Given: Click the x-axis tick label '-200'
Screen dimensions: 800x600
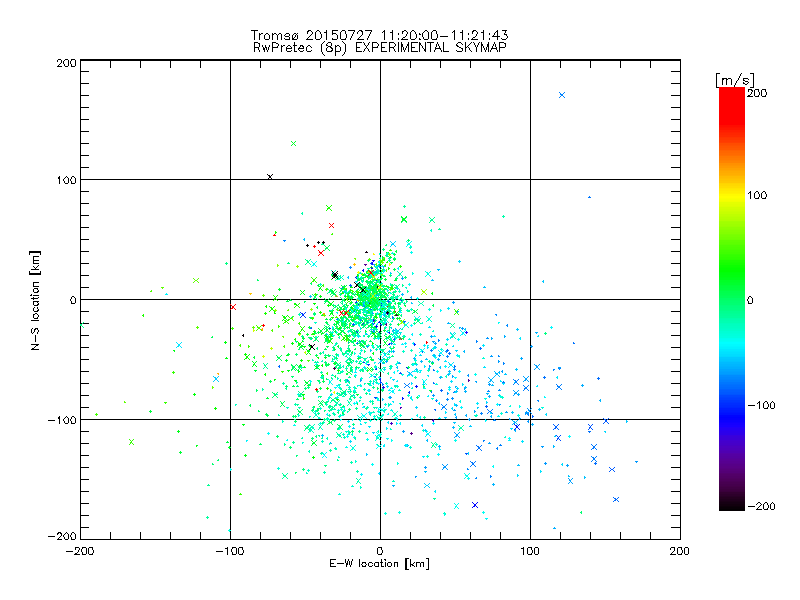Looking at the screenshot, I should point(80,551).
